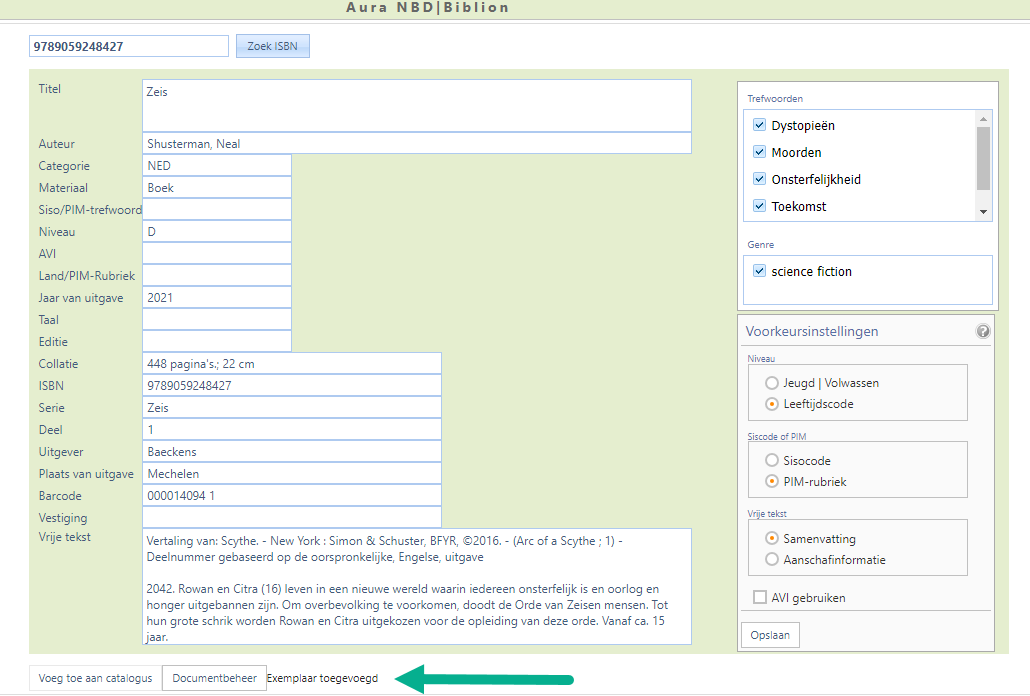This screenshot has width=1030, height=696.
Task: Click the Opslaan button
Action: 770,636
